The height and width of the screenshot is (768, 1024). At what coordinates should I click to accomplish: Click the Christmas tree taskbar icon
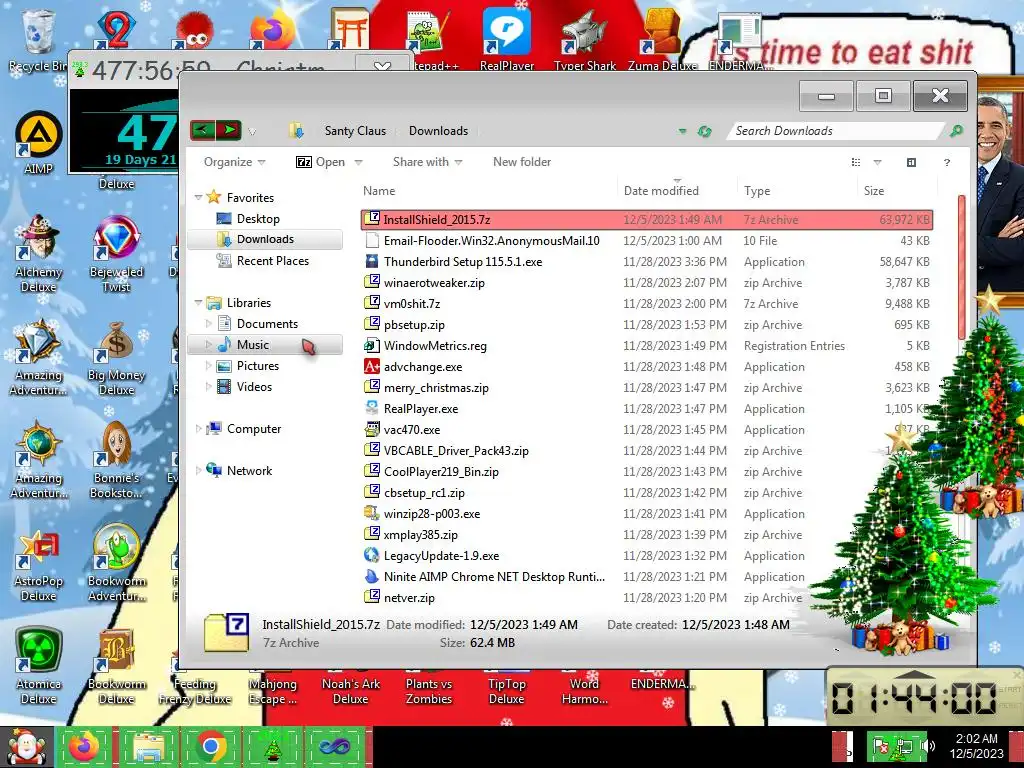[272, 747]
